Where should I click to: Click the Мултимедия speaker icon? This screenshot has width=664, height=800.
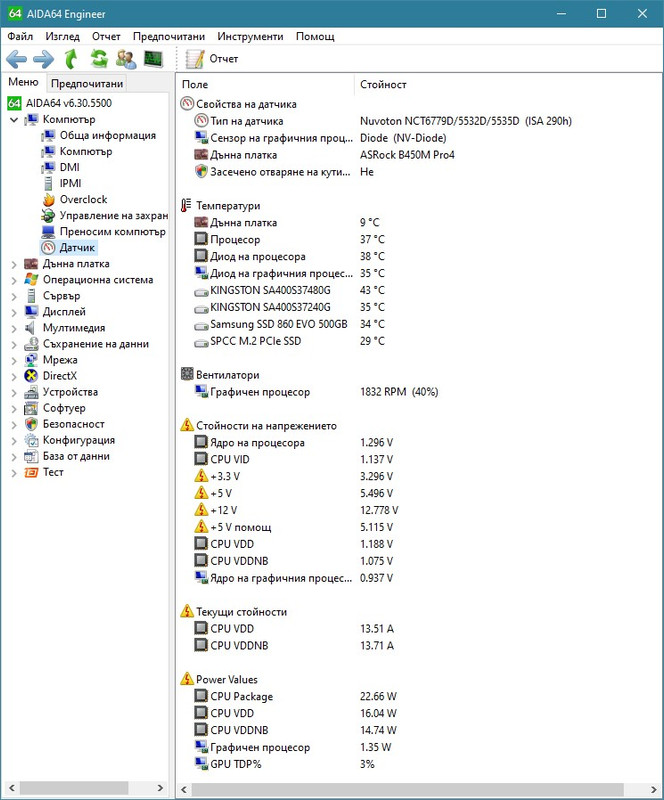(31, 328)
